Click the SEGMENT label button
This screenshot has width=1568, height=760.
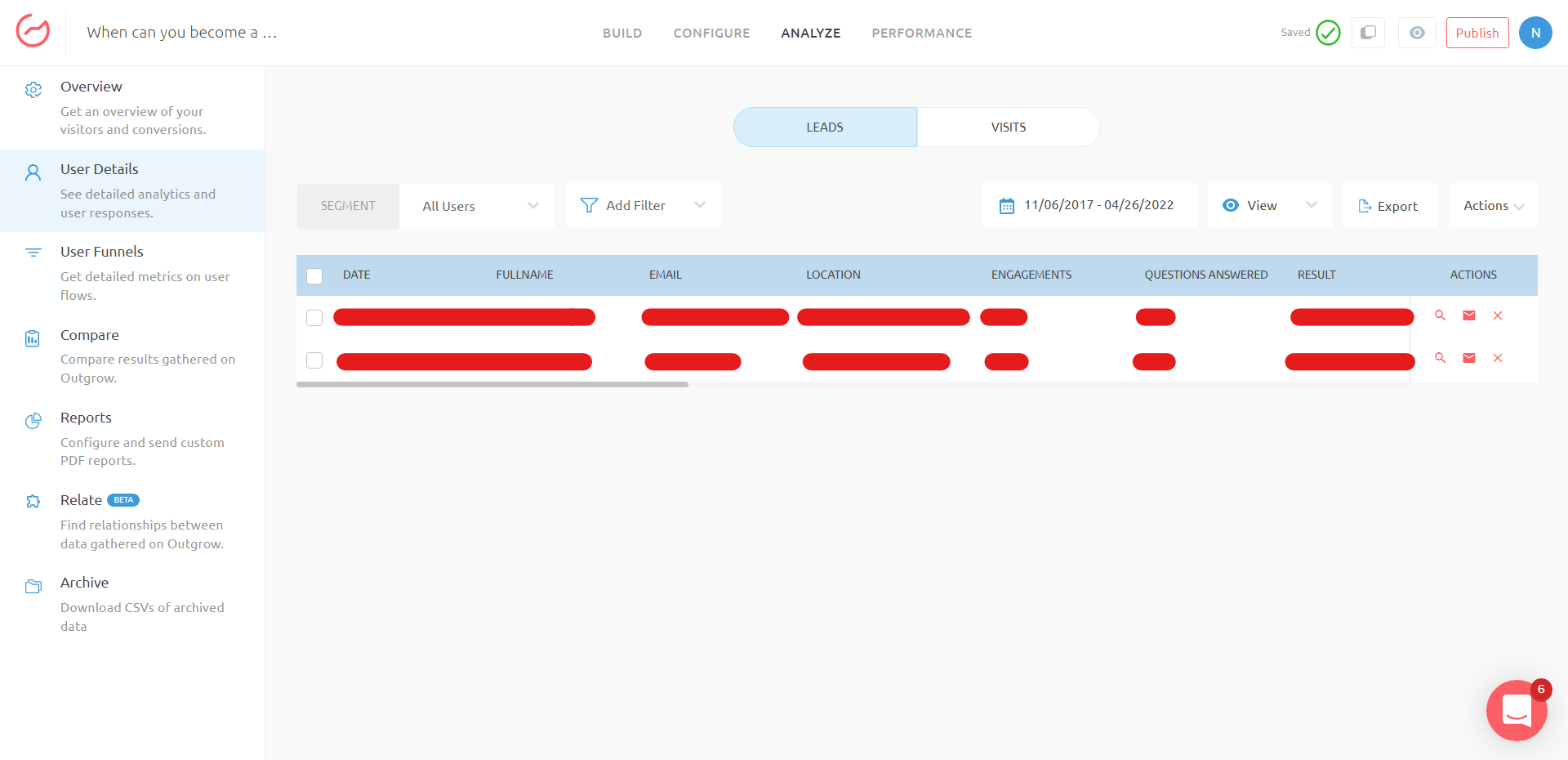[348, 206]
